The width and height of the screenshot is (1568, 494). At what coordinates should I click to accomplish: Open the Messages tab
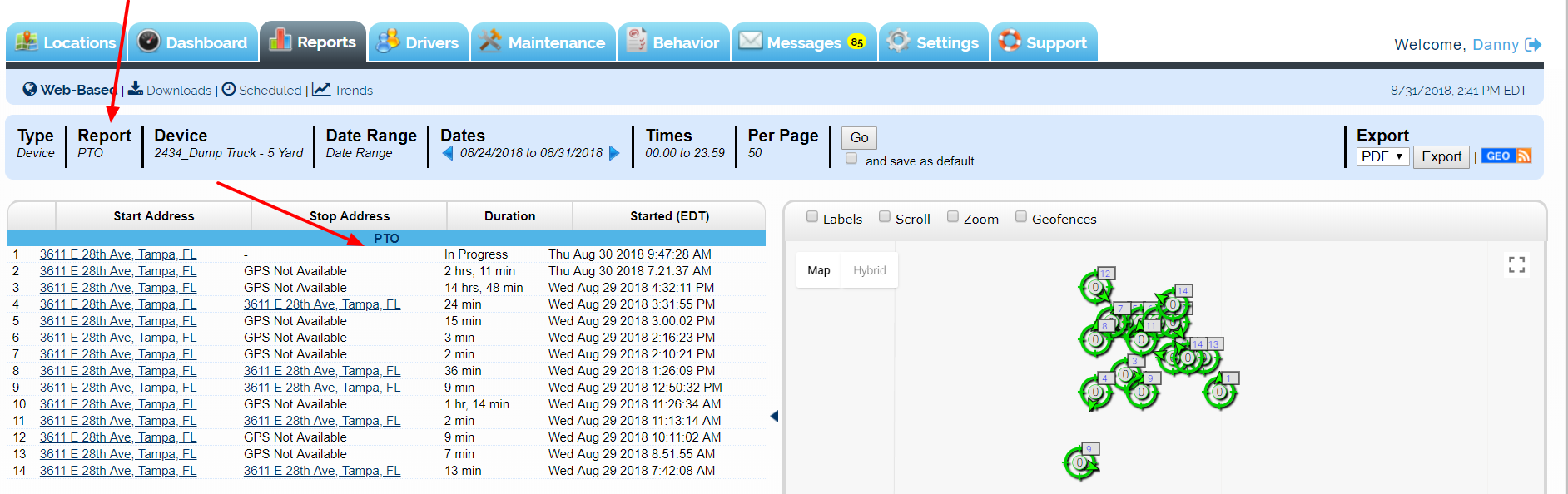coord(804,42)
